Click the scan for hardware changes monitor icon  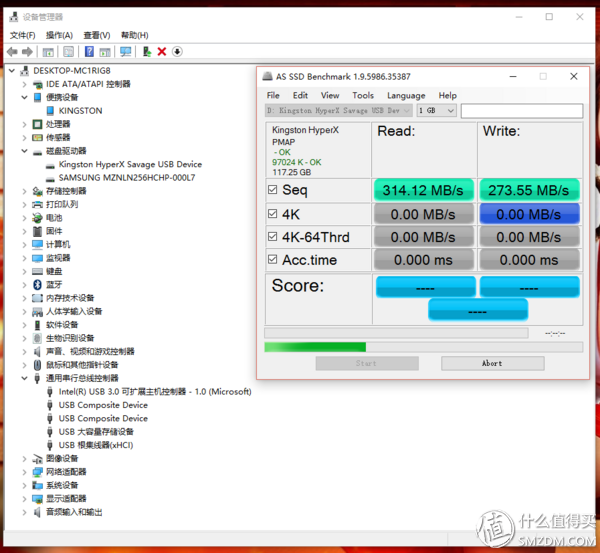126,52
